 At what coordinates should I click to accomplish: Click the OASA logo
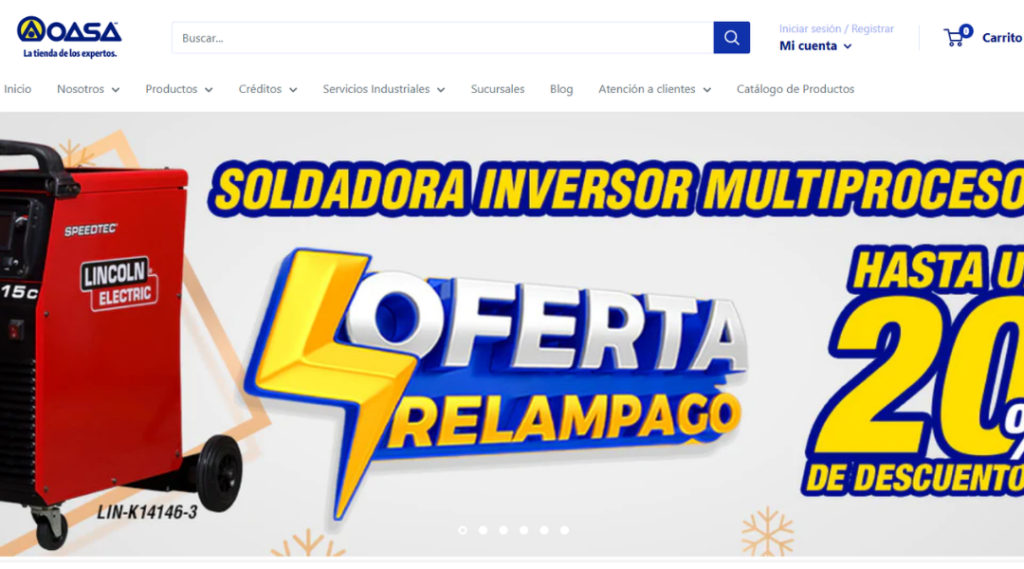69,38
